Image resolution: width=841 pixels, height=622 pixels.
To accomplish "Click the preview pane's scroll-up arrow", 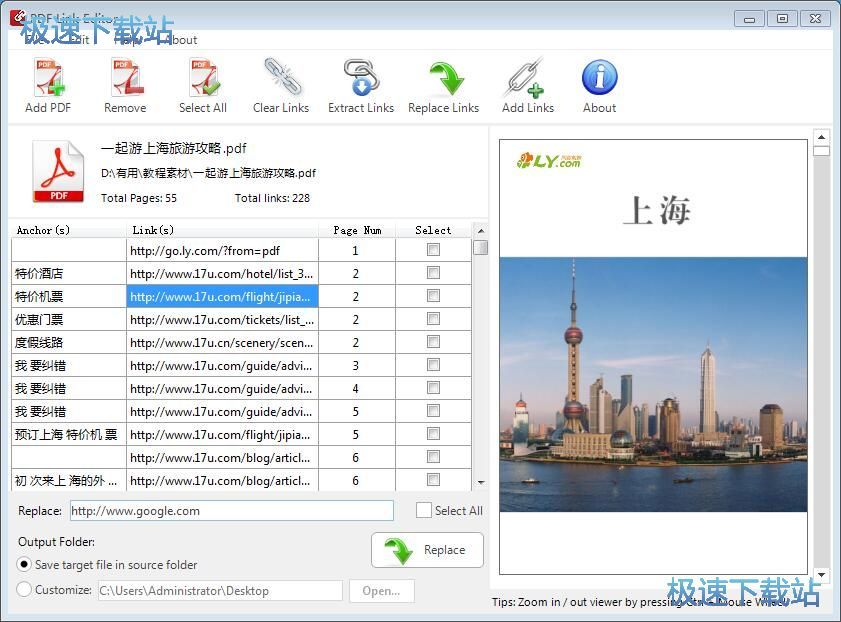I will (821, 137).
